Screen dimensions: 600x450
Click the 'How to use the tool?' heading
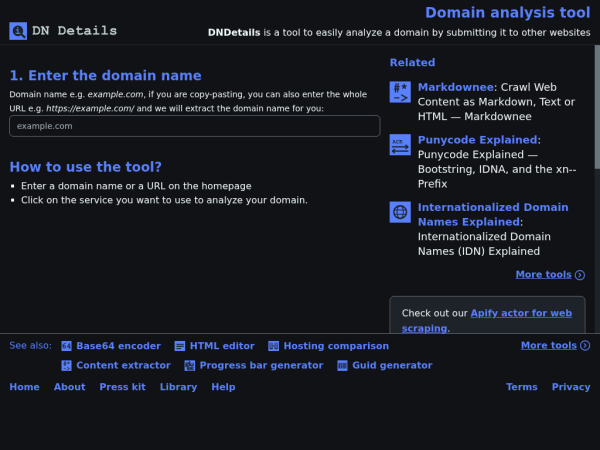(85, 167)
